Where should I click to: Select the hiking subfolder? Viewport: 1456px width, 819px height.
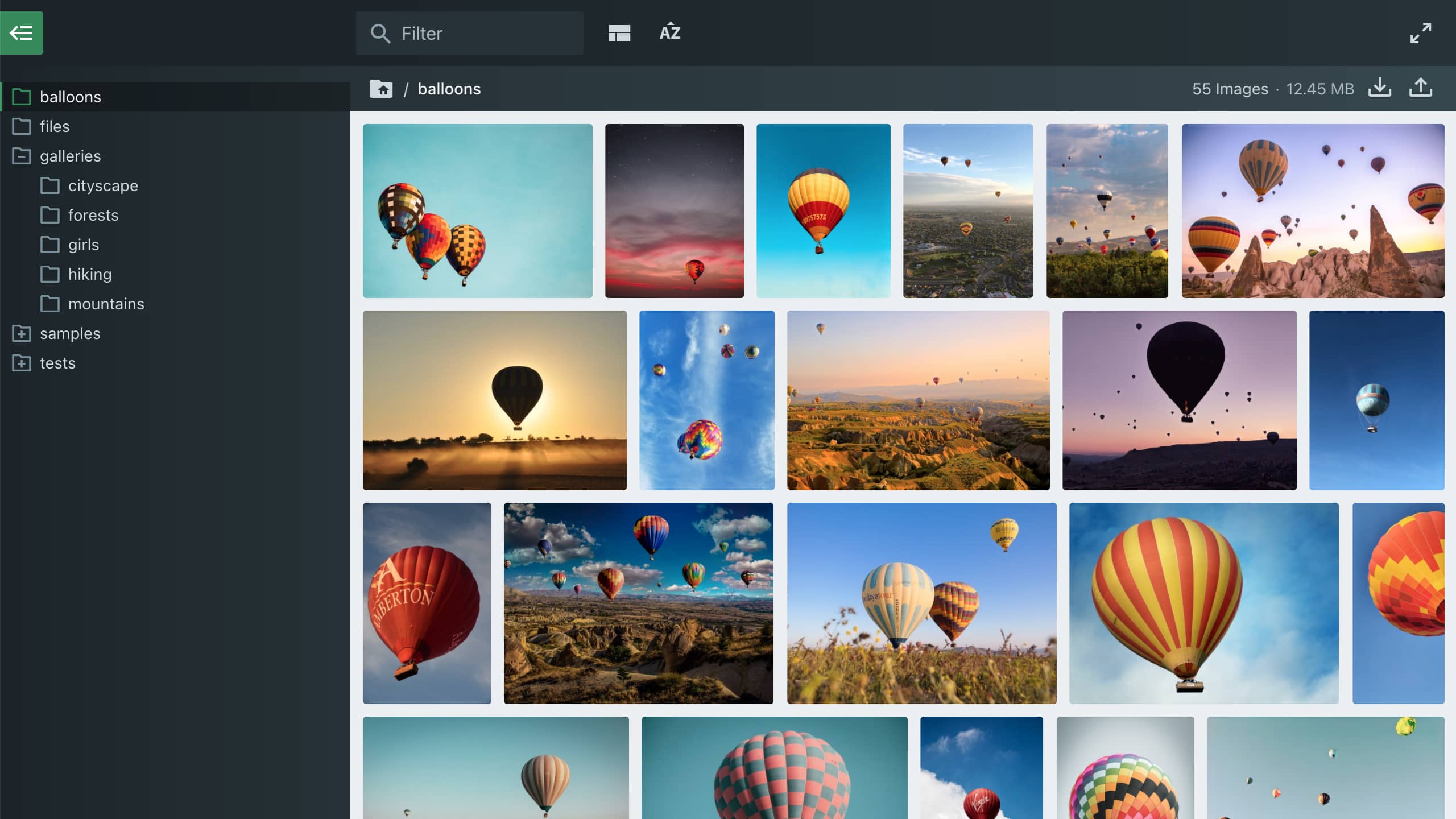(90, 274)
